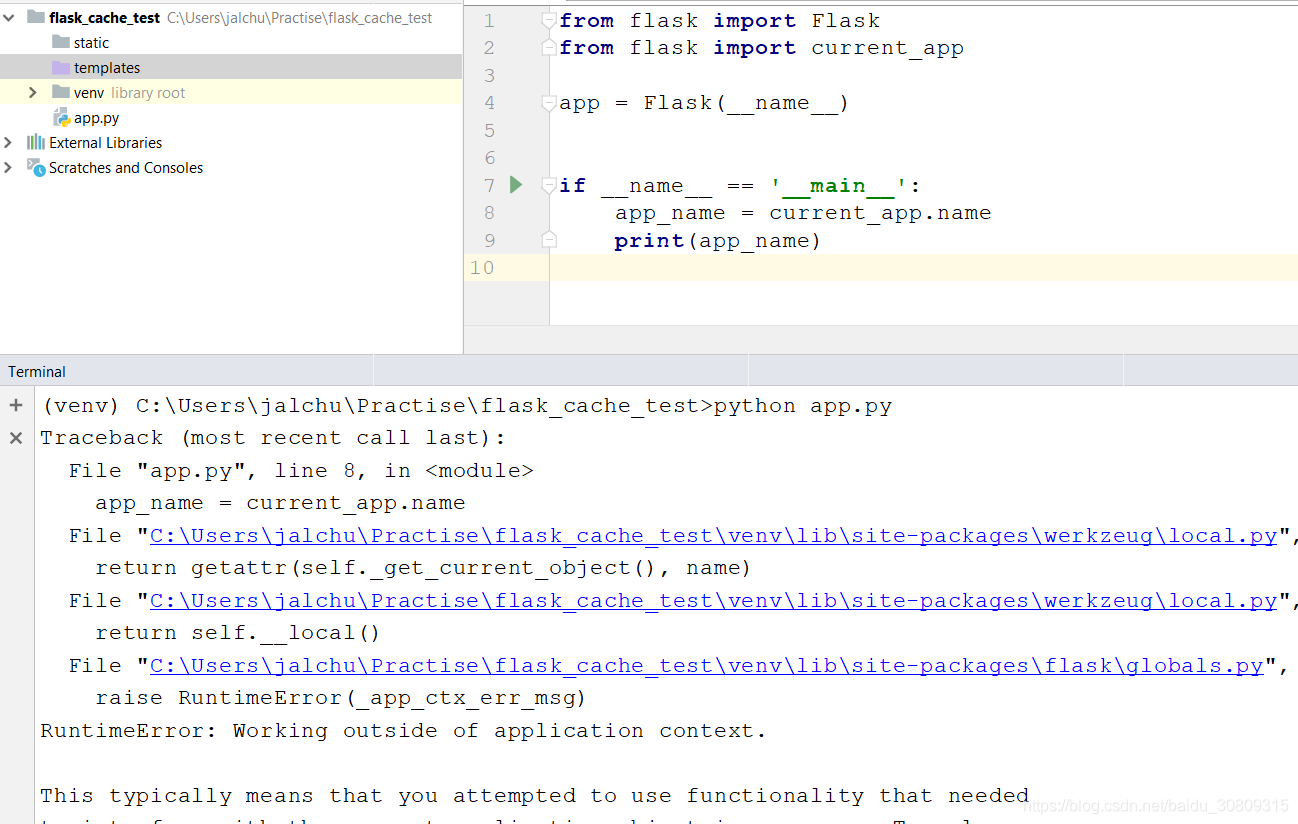Collapse the flask_cache_test project tree
Screen dimensions: 1298x824
[x=10, y=17]
